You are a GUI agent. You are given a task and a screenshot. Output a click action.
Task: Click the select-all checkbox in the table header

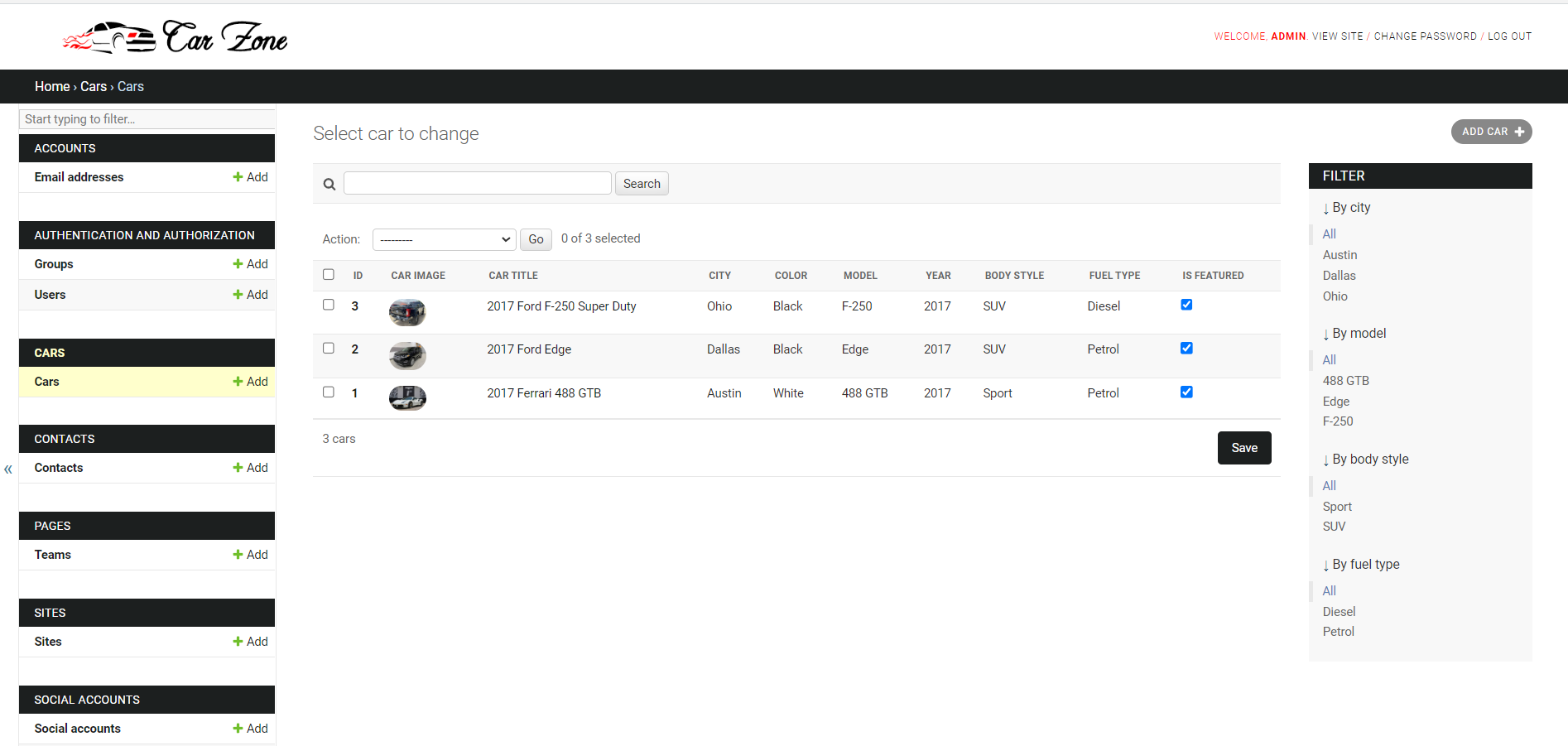coord(328,274)
